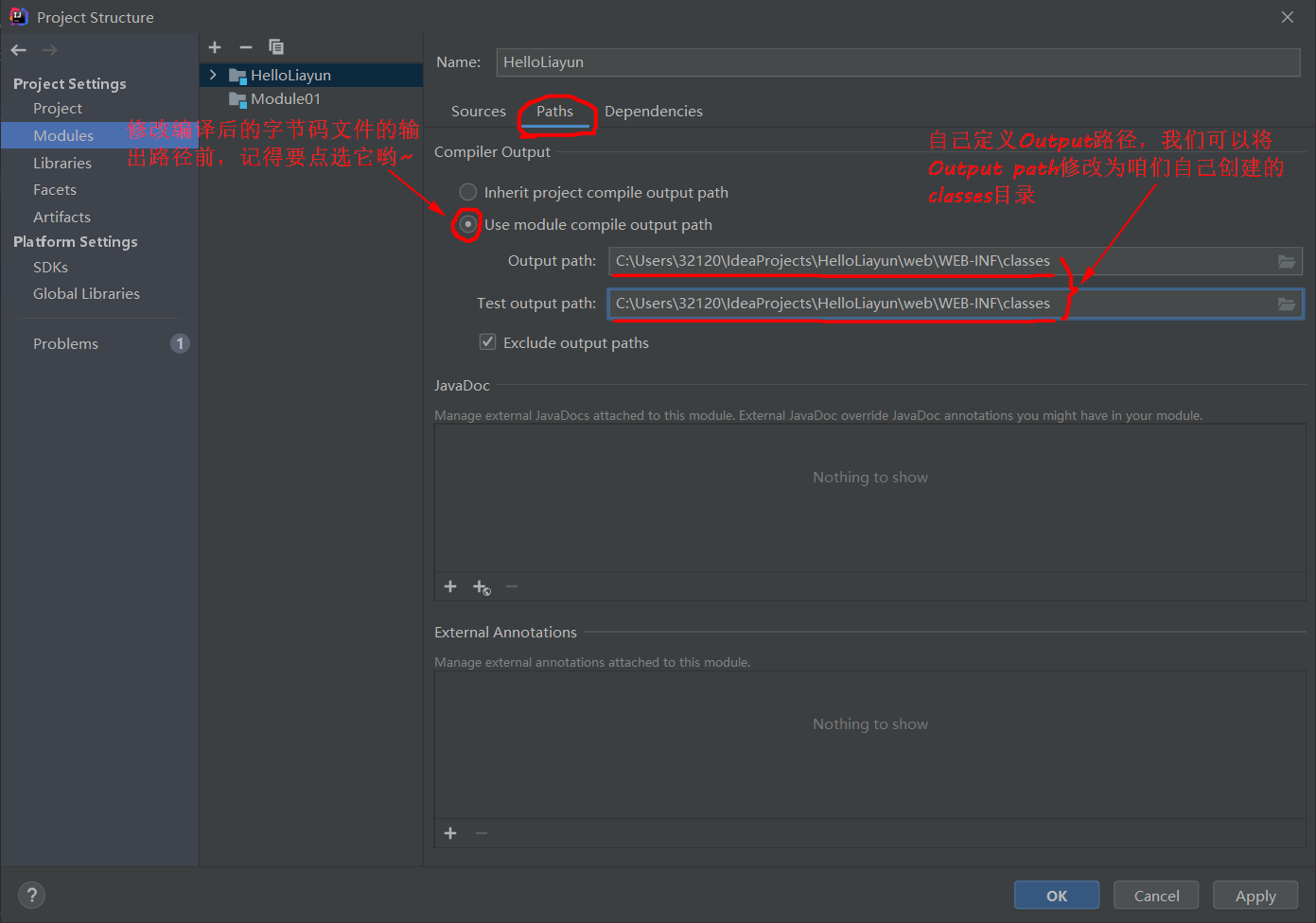
Task: Click the HelloLiayun module folder icon
Action: 237,76
